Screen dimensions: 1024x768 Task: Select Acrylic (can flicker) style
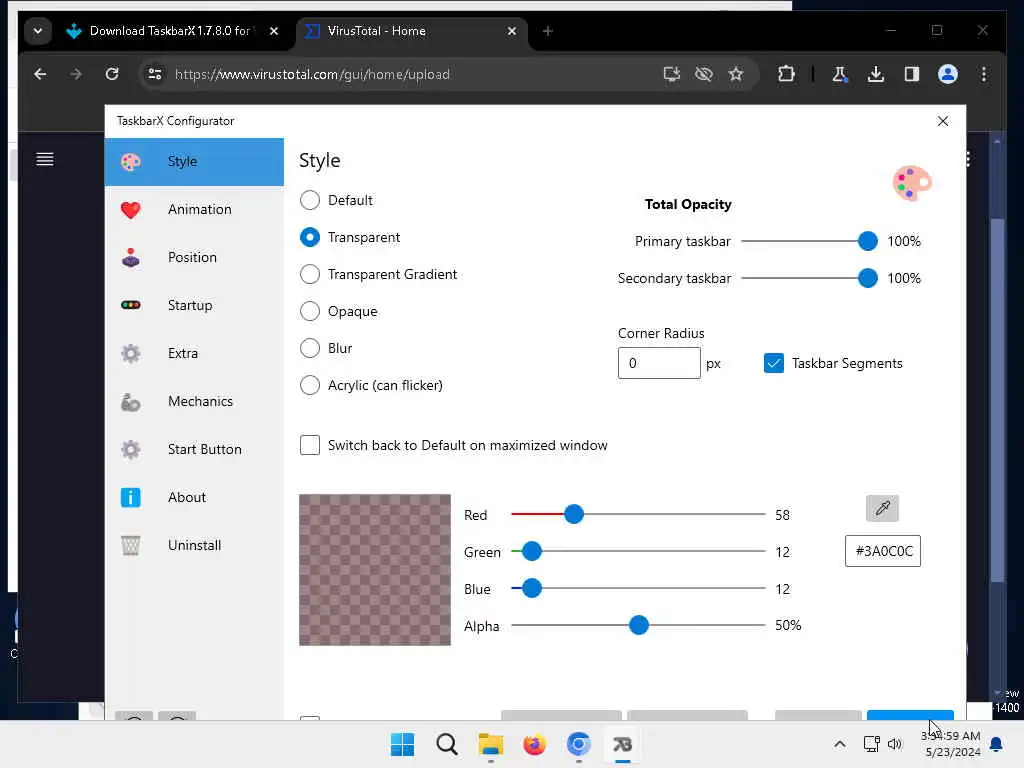[310, 385]
